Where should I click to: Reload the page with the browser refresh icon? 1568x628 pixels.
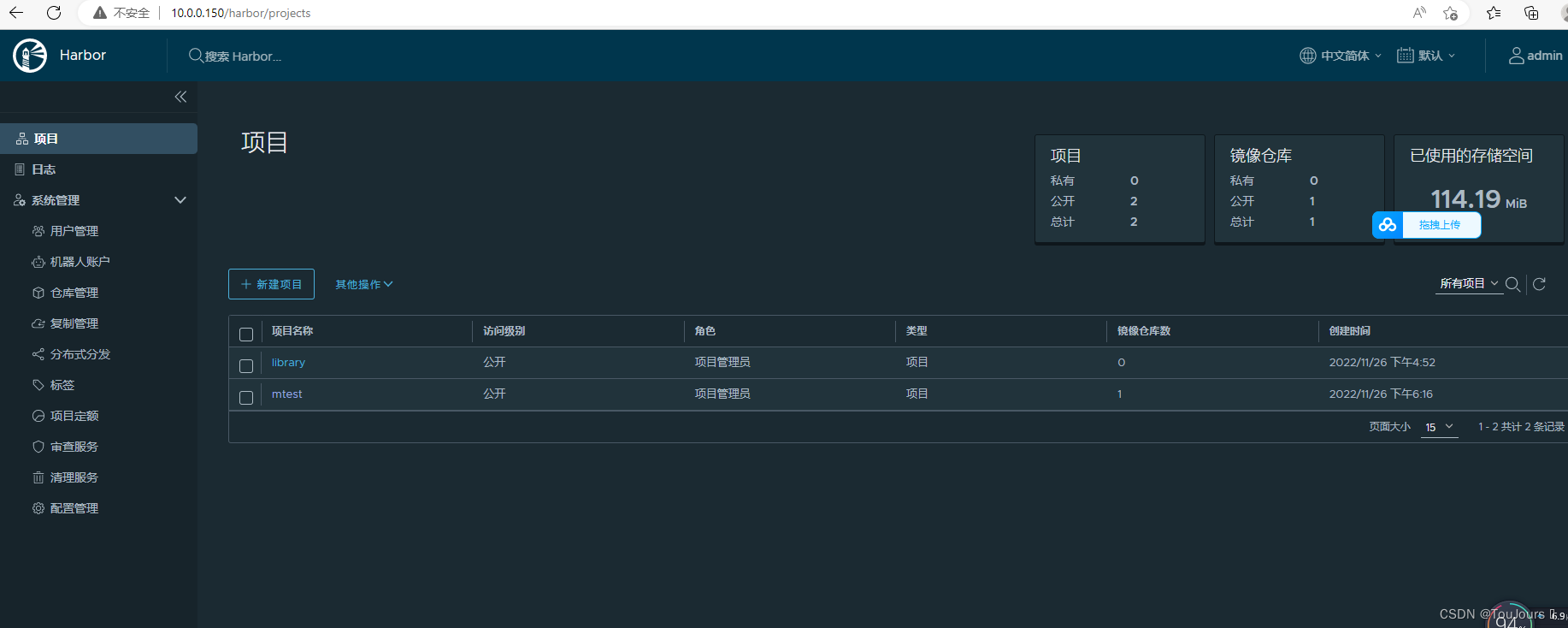click(54, 13)
